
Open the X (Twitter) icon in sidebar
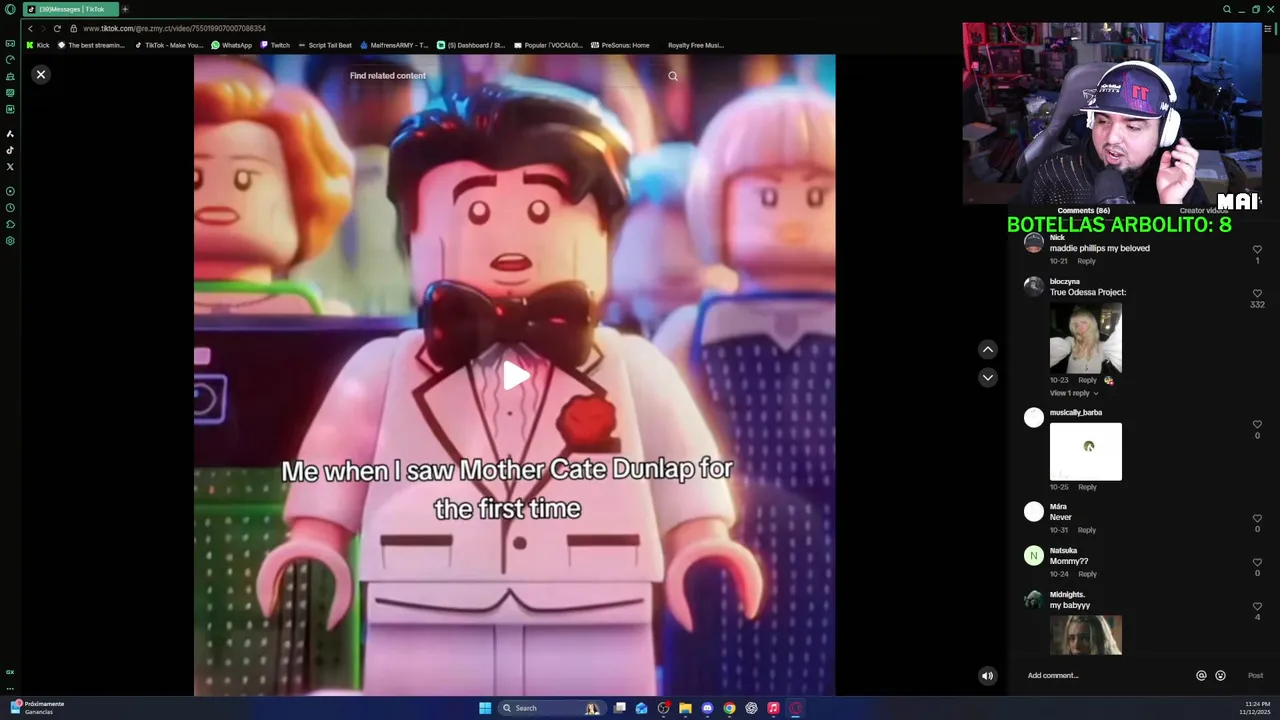10,167
